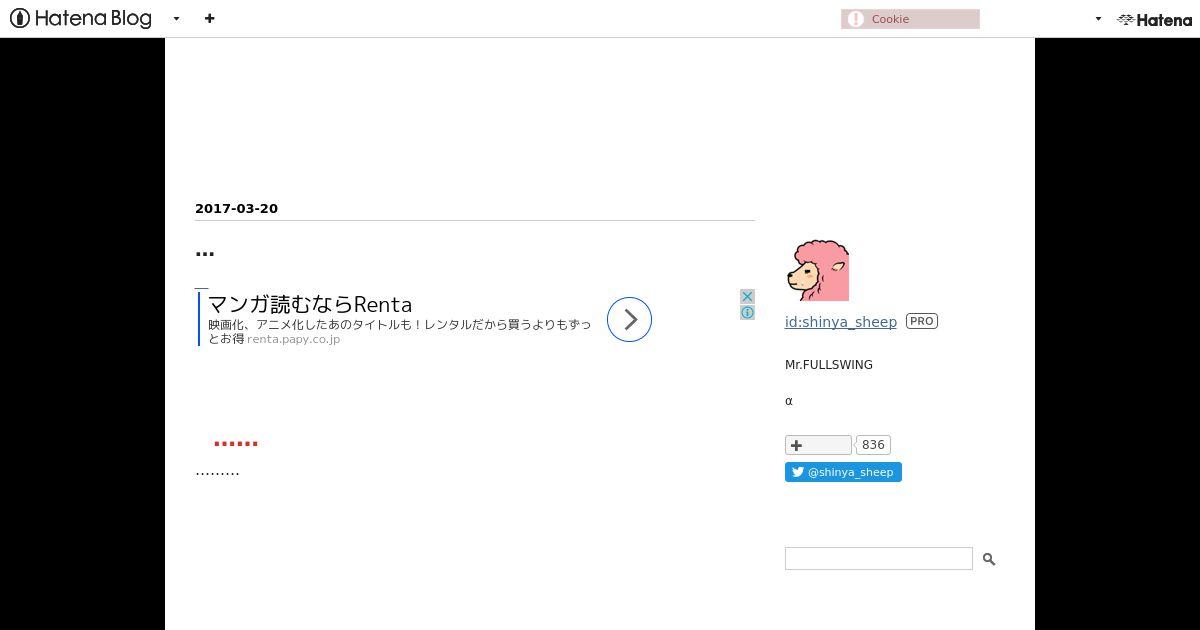Open the id:shinya_sheep profile link
The height and width of the screenshot is (630, 1200).
point(841,321)
